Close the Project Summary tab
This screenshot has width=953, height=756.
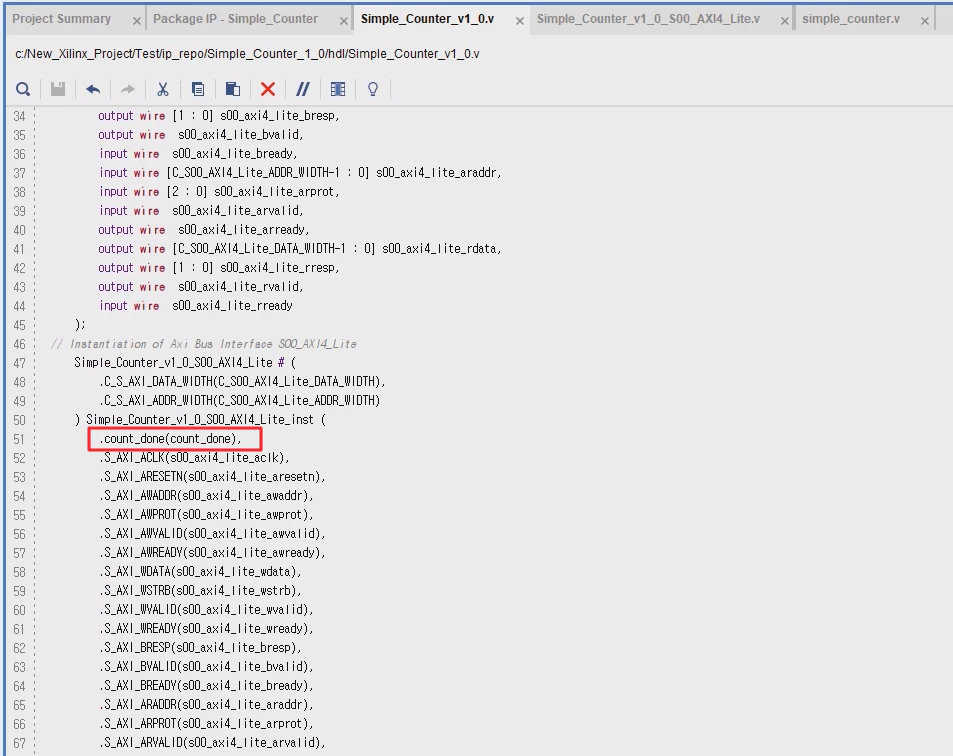click(137, 21)
